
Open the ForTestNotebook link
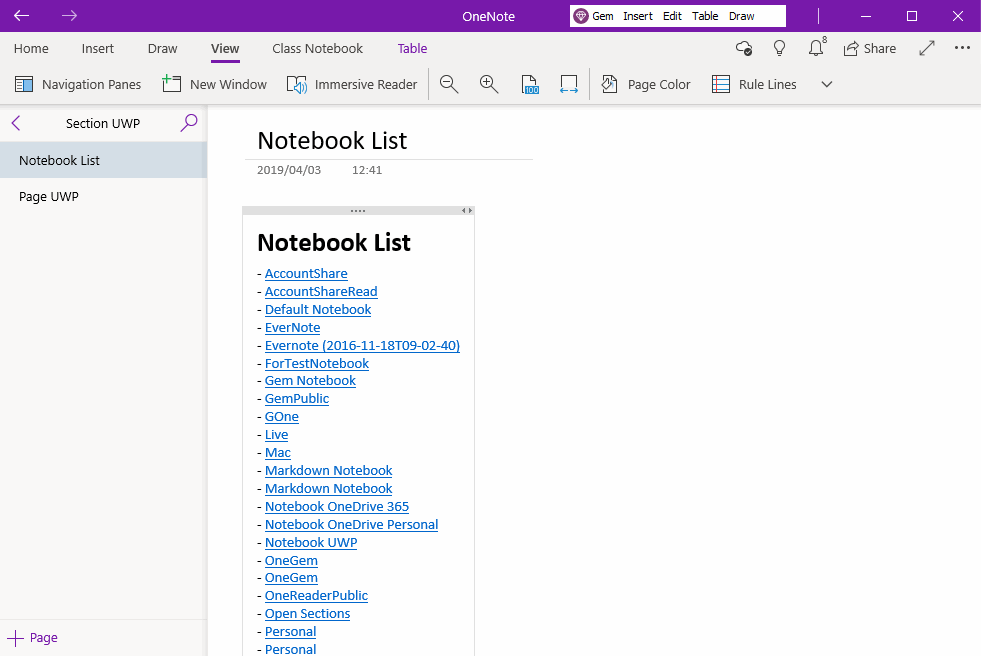pyautogui.click(x=317, y=364)
